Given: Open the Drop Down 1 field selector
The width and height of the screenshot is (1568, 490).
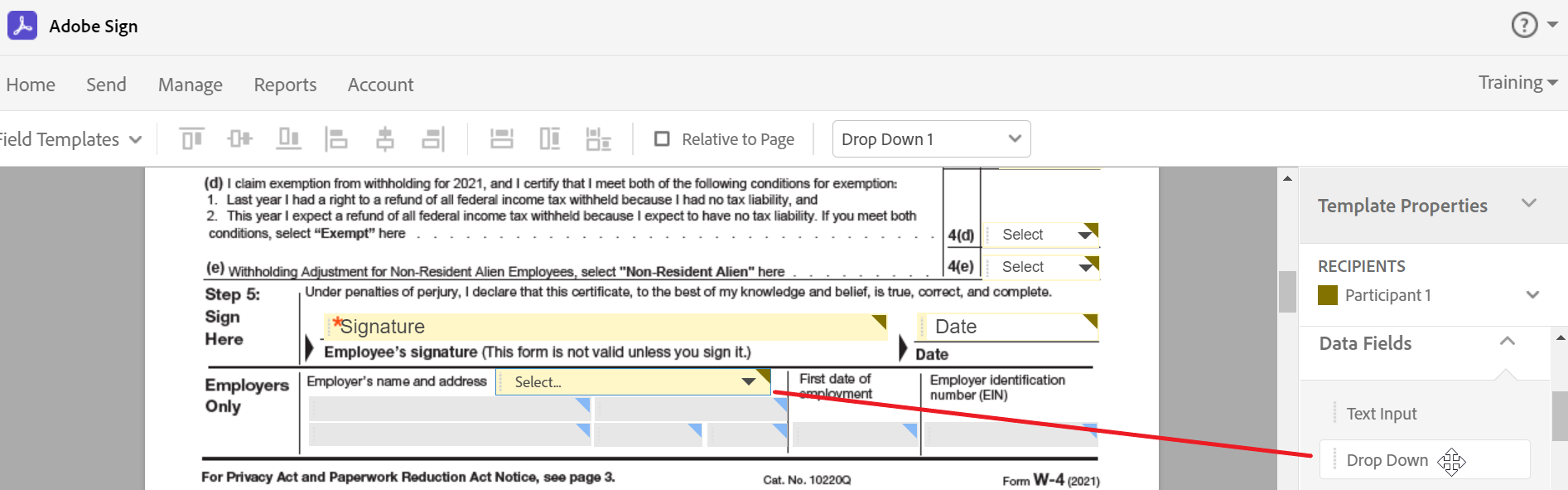Looking at the screenshot, I should tap(931, 139).
